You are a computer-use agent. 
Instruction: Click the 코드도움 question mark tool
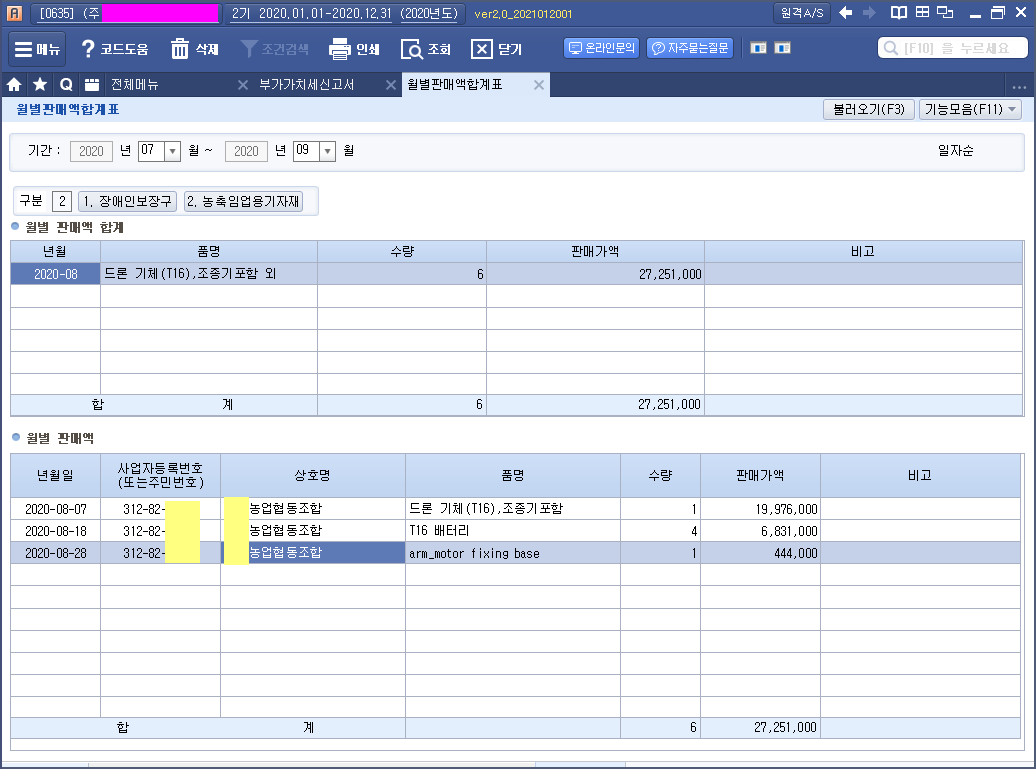[x=114, y=49]
